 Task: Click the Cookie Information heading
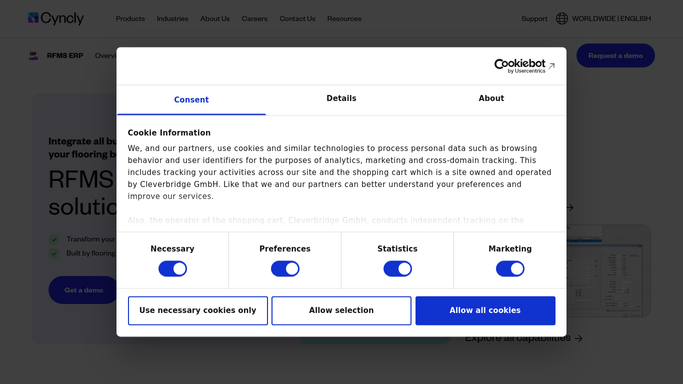(x=169, y=133)
